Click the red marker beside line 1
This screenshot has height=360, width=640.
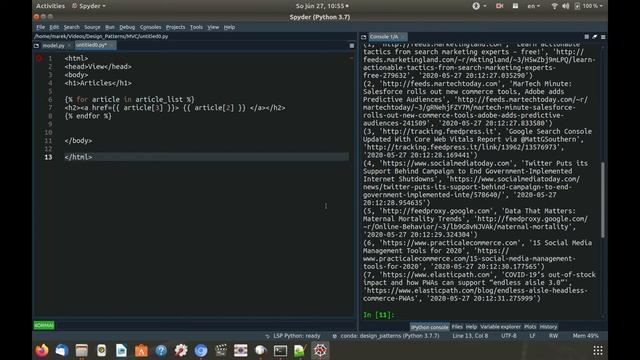39,58
